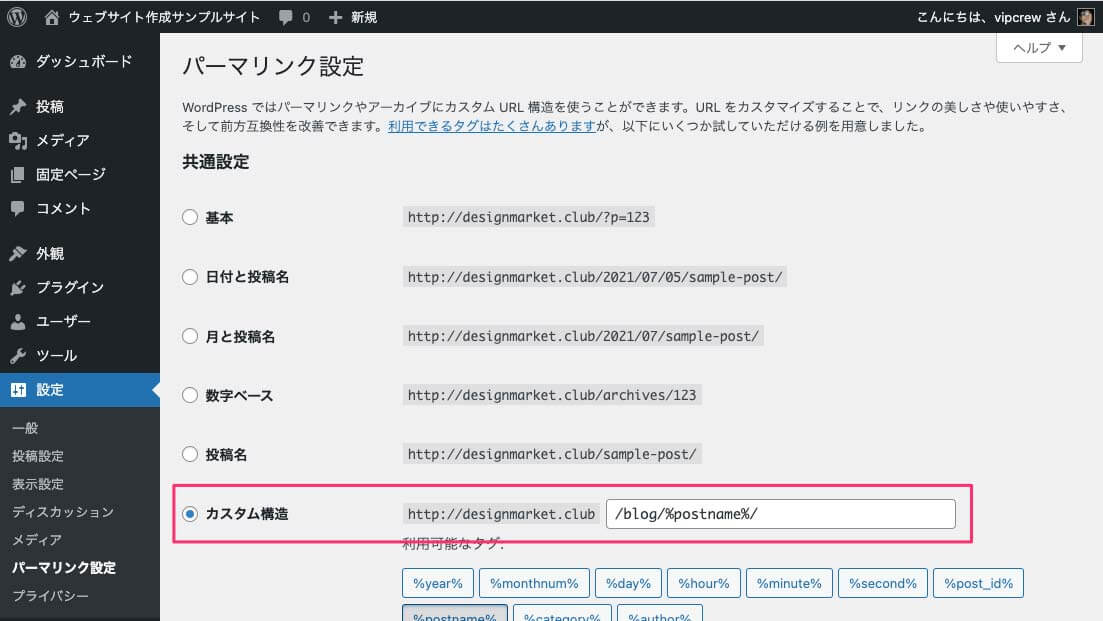
Task: Open パーマリンク設定 submenu item
Action: (64, 568)
